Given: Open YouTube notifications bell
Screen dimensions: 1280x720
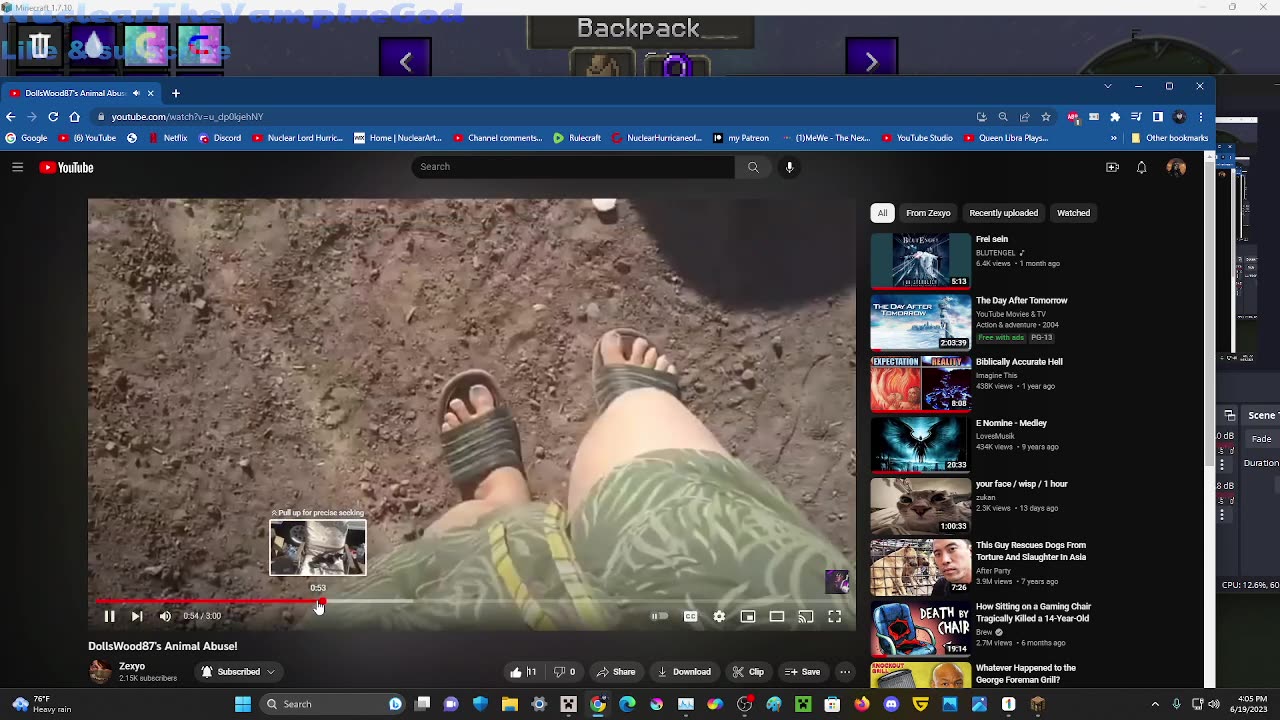Looking at the screenshot, I should coord(1141,167).
